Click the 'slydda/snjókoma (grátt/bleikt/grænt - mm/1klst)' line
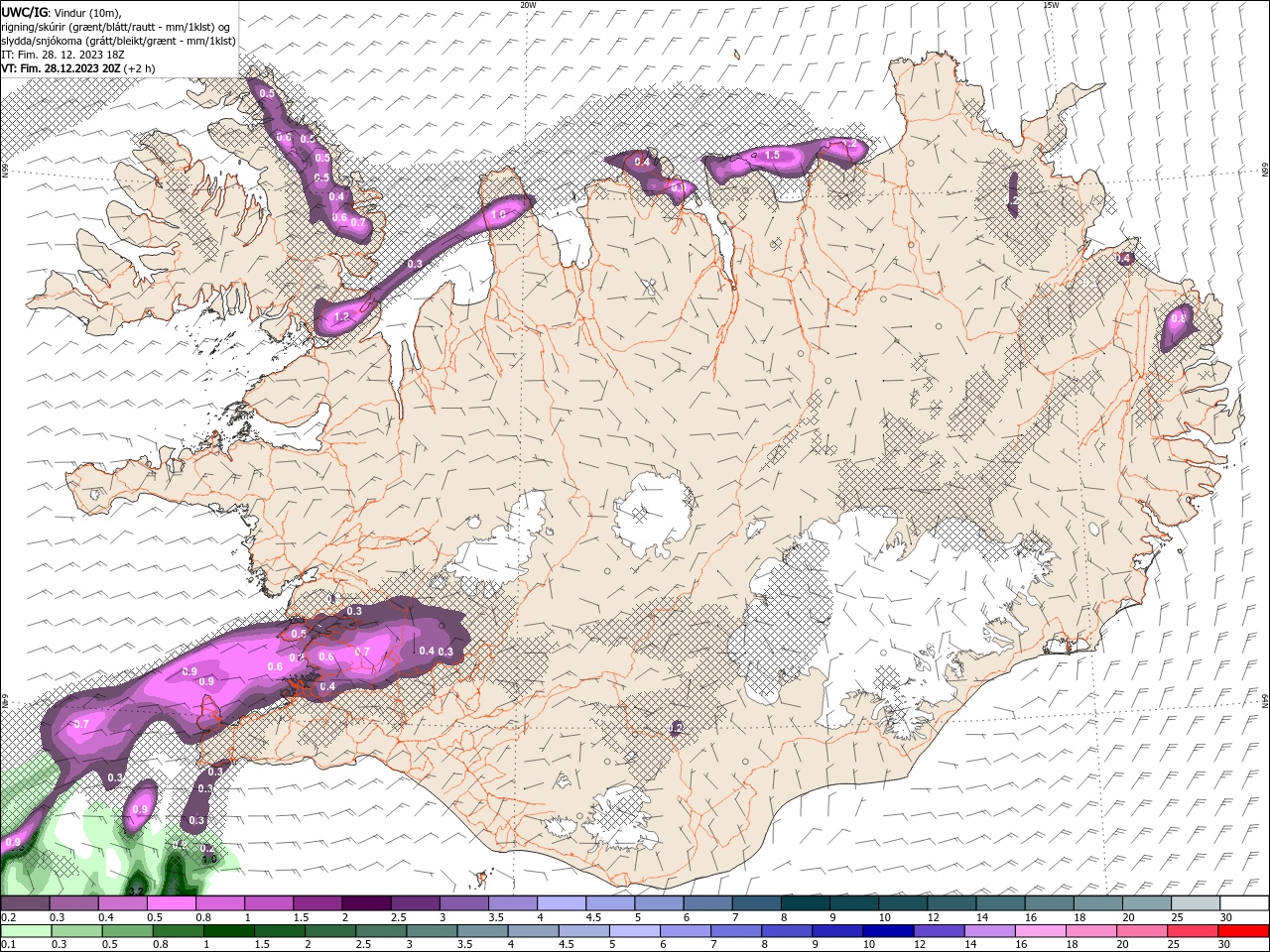1270x952 pixels. [x=119, y=41]
